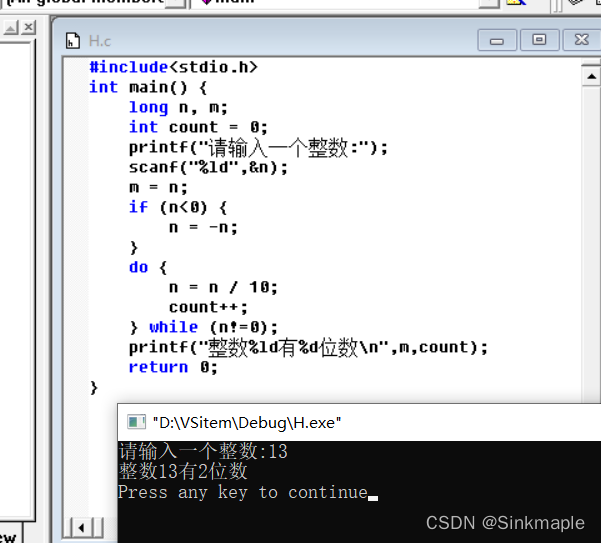Click the scanf("%ld",&n); line
Screen dimensions: 601x543
click(208, 167)
